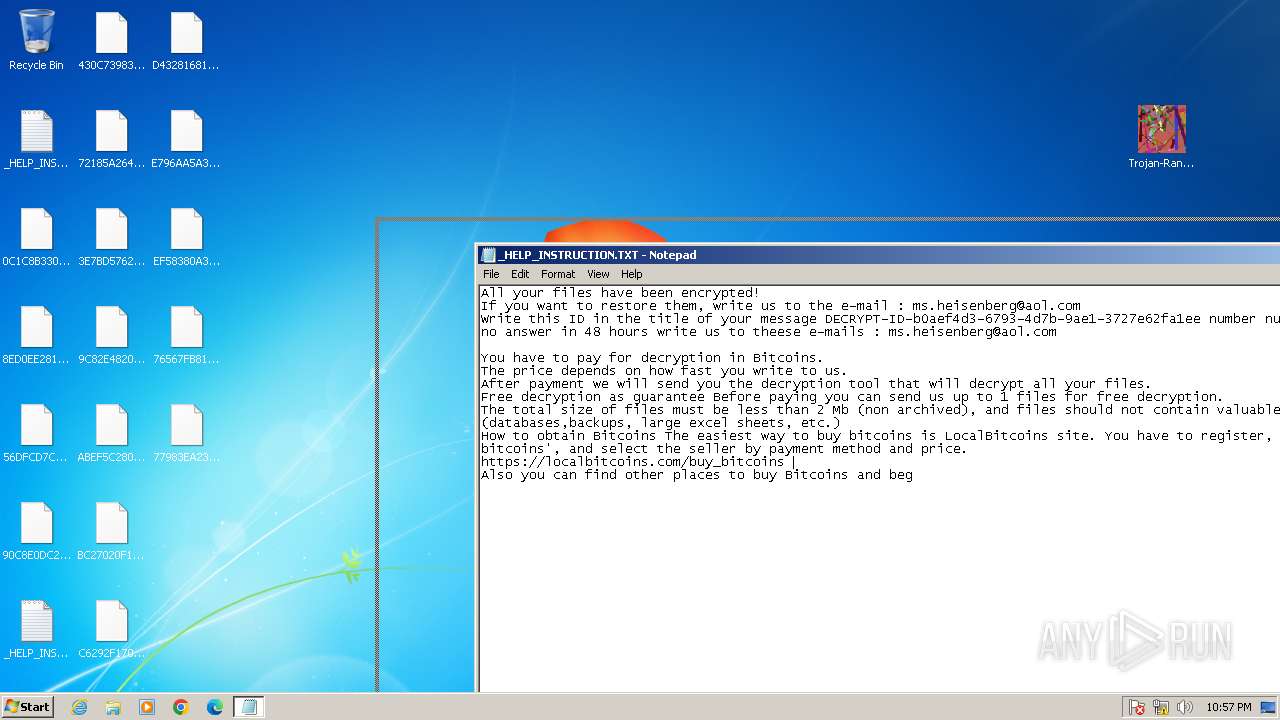The image size is (1280, 720).
Task: Launch Microsoft Edge from taskbar
Action: pyautogui.click(x=215, y=707)
